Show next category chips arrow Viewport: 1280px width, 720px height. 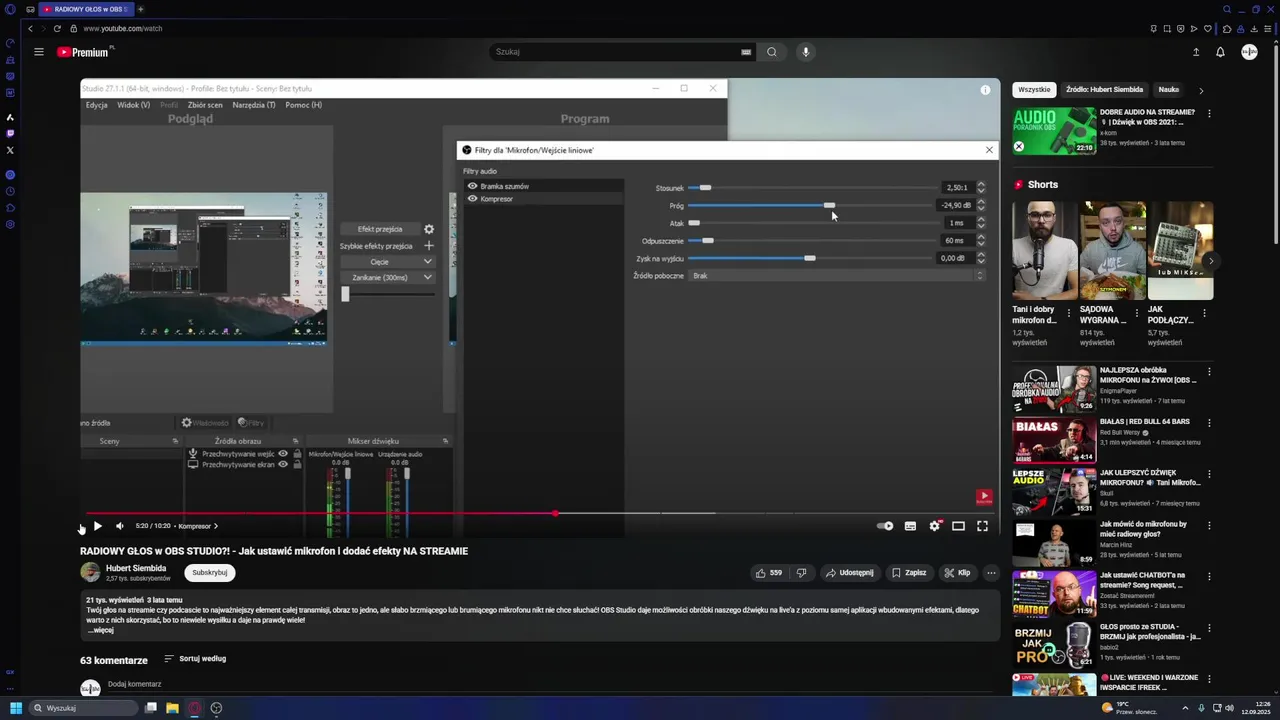pos(1201,90)
